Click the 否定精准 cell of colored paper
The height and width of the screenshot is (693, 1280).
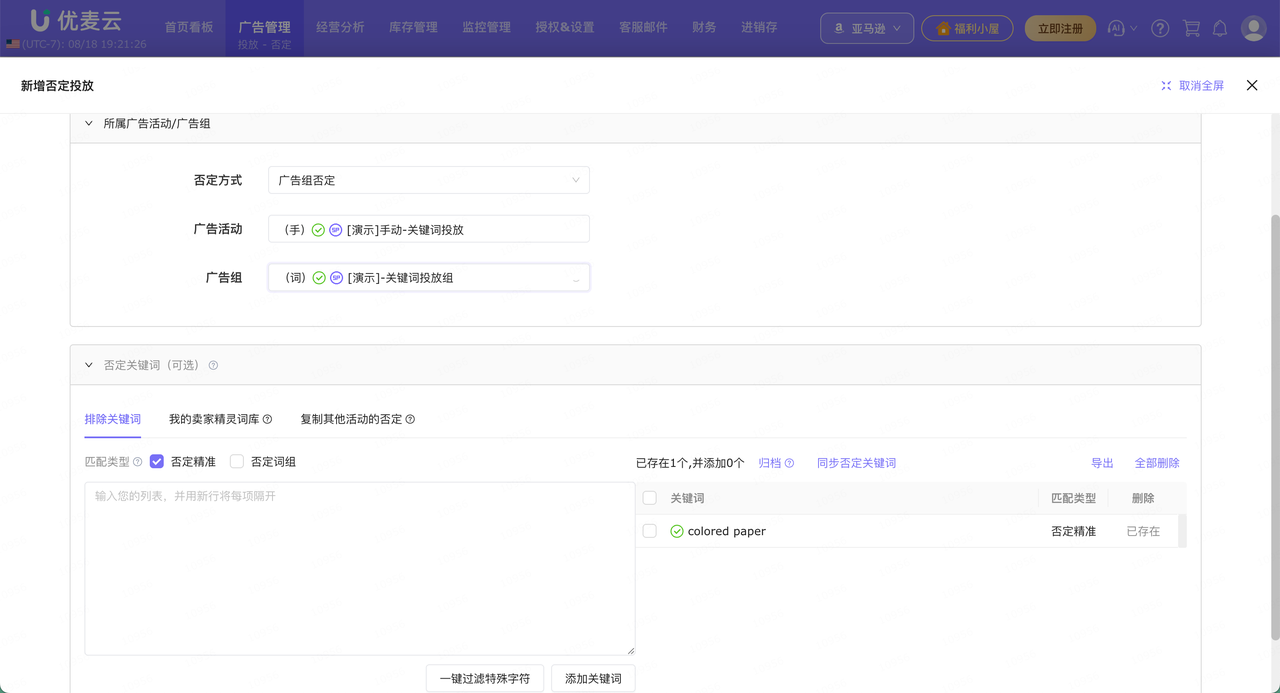point(1073,531)
